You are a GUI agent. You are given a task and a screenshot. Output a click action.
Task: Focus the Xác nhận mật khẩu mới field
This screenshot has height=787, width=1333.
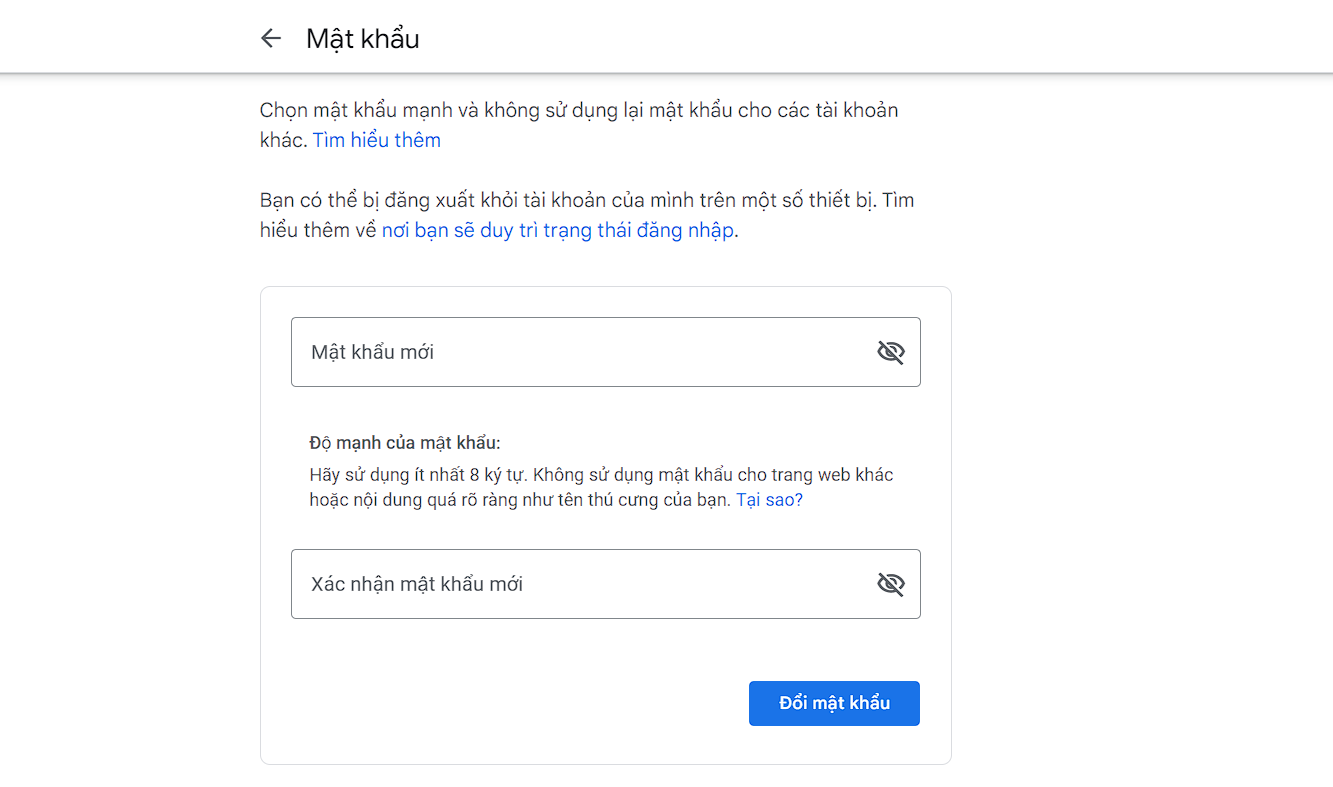point(605,584)
